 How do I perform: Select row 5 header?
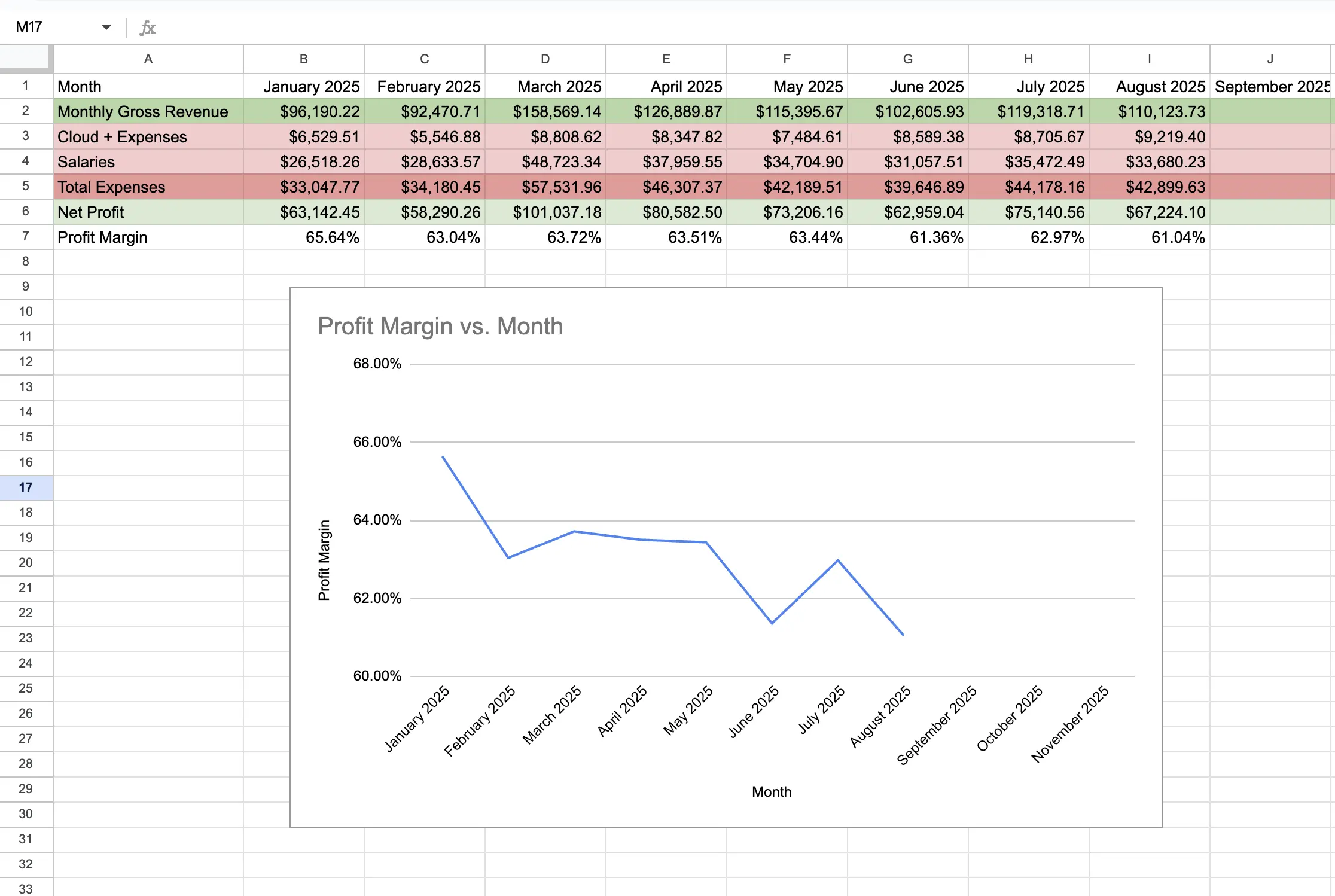point(26,187)
